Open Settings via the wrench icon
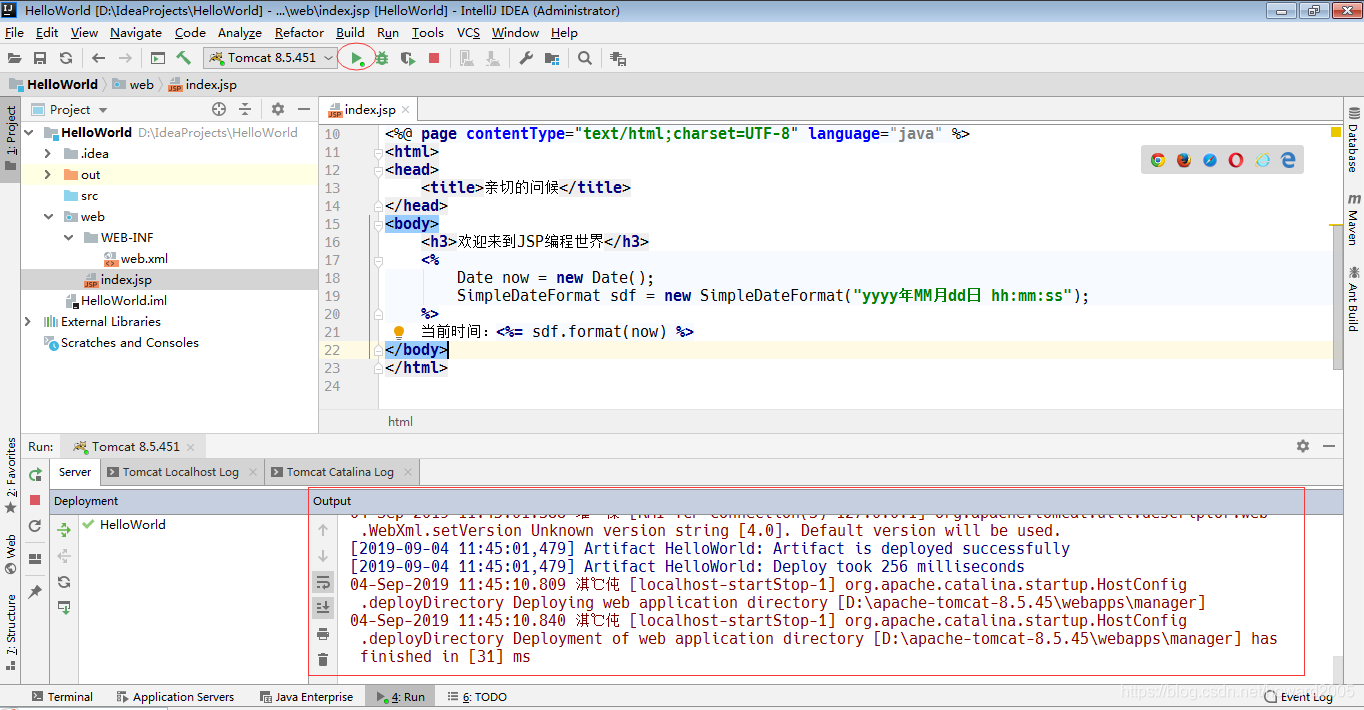This screenshot has width=1364, height=710. [x=526, y=58]
